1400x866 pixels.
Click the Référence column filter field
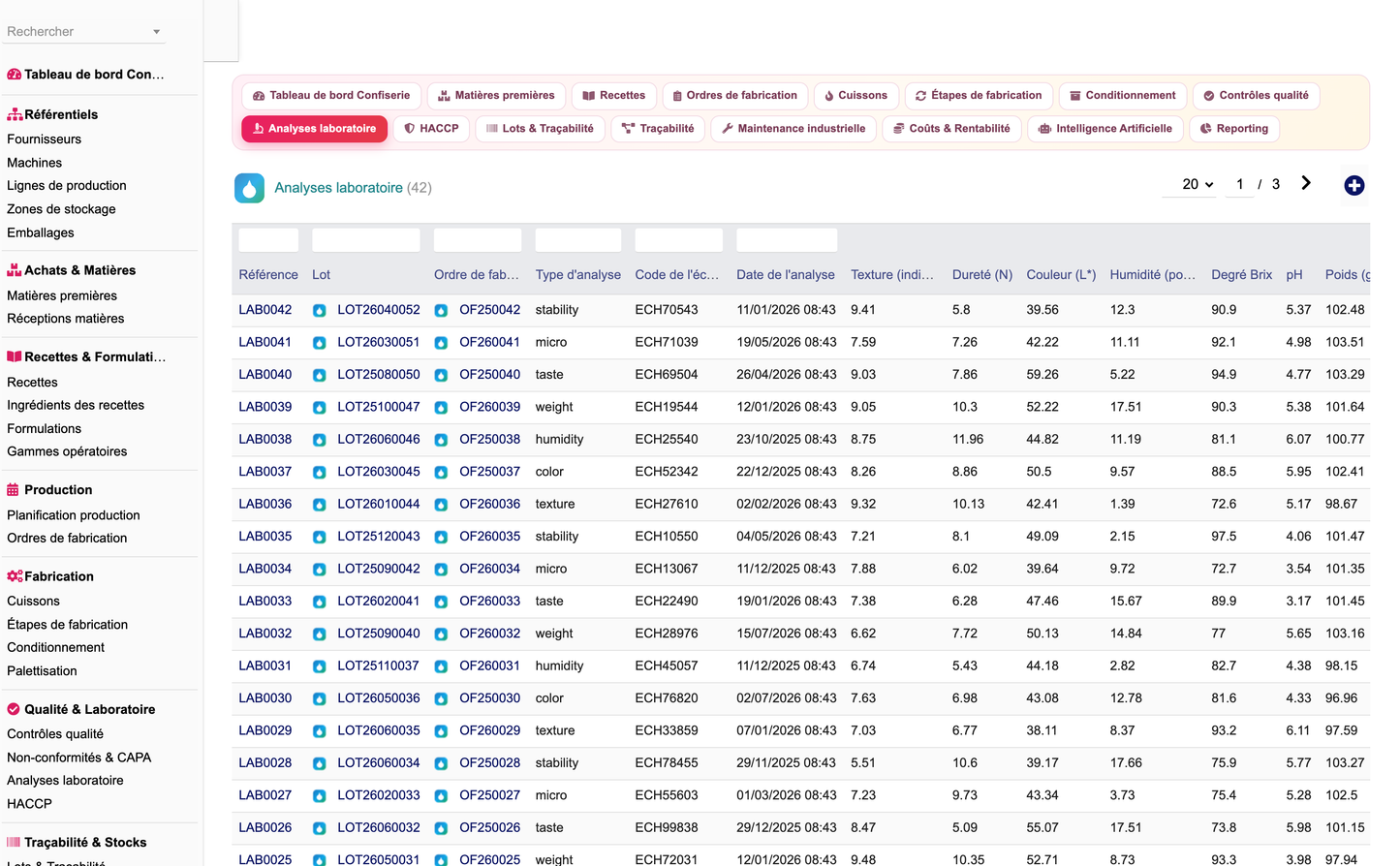(268, 240)
